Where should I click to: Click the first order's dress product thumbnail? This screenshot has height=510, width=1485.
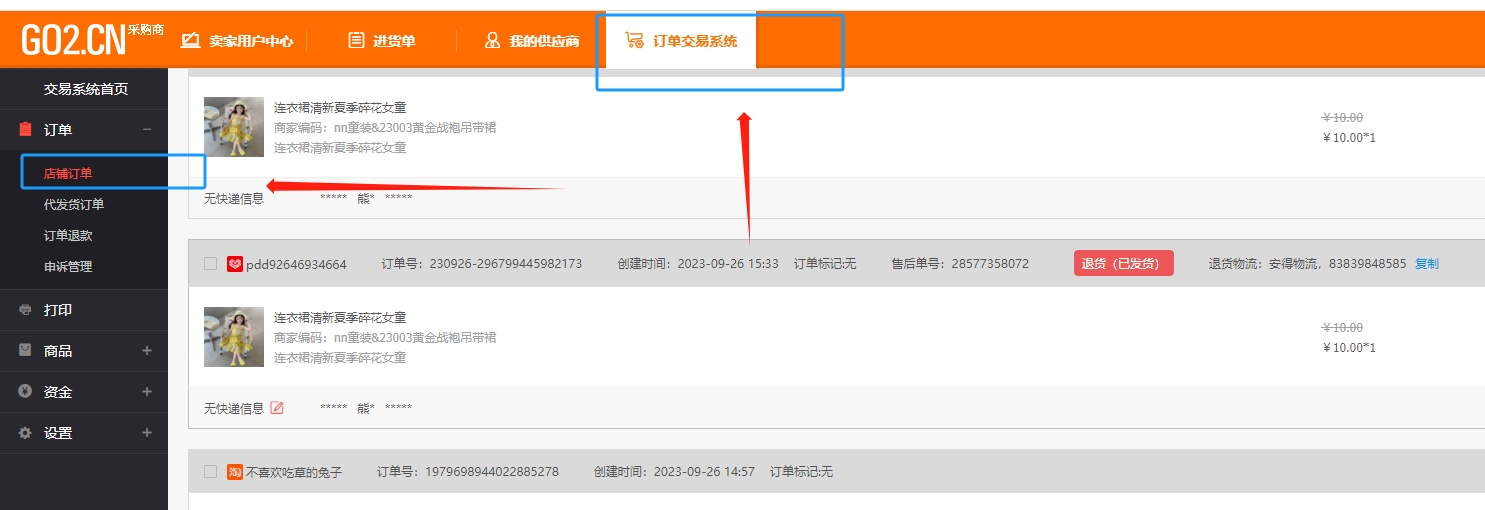click(x=234, y=127)
